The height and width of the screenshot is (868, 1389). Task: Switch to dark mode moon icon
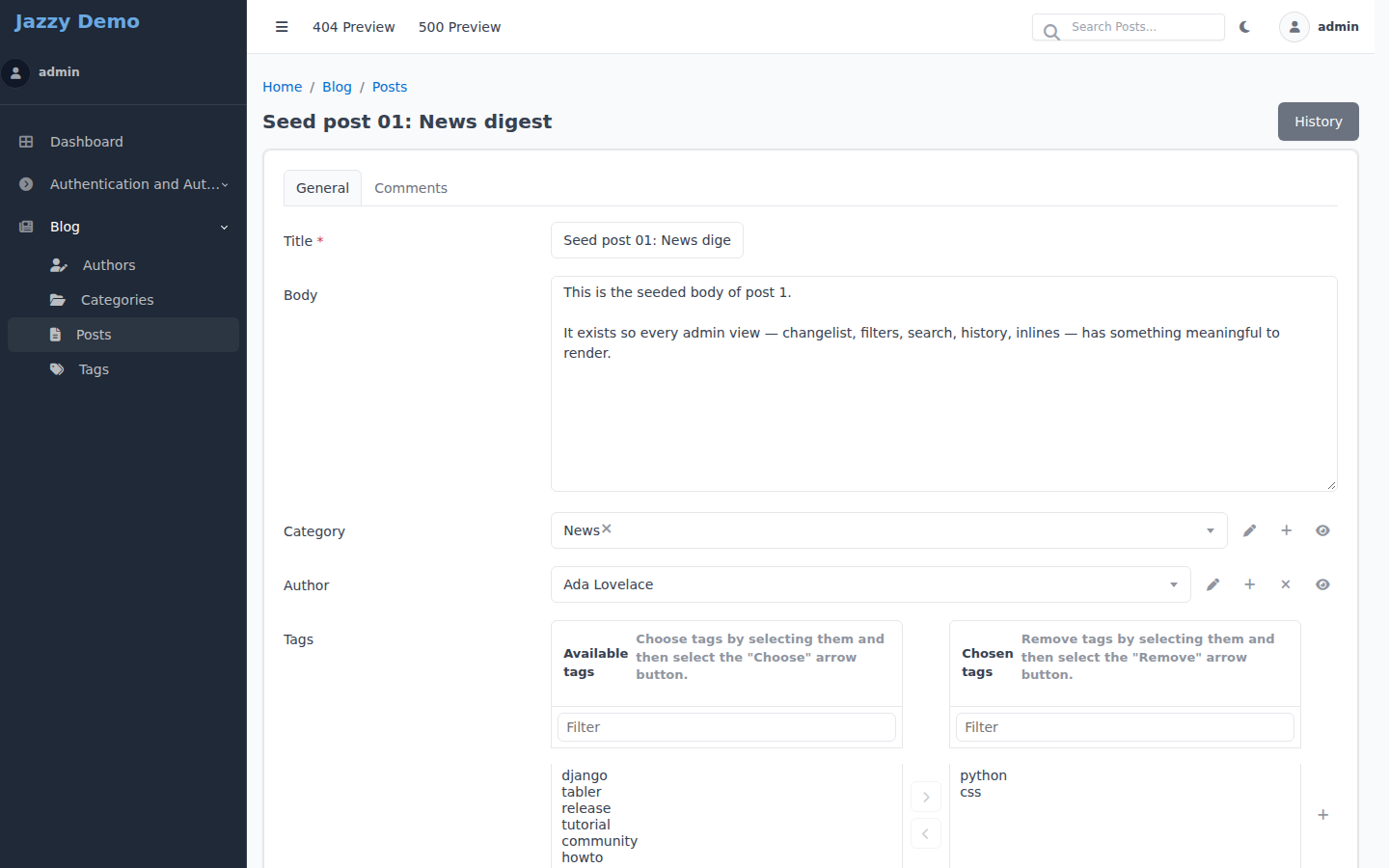coord(1245,27)
